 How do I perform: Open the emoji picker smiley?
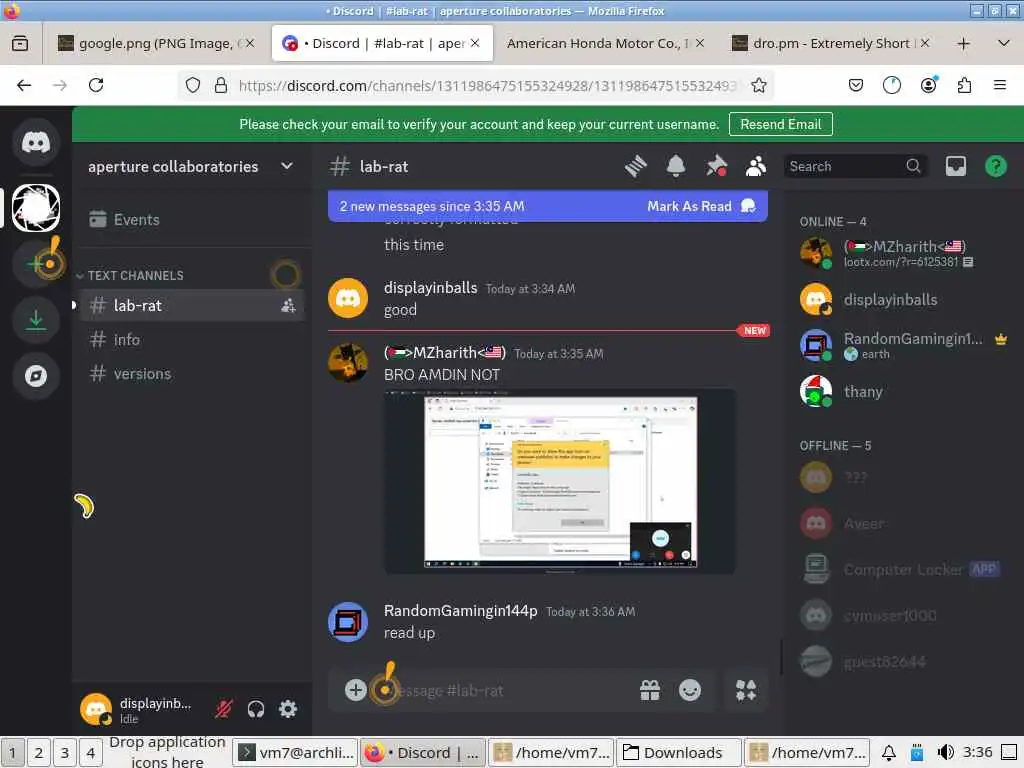[690, 690]
